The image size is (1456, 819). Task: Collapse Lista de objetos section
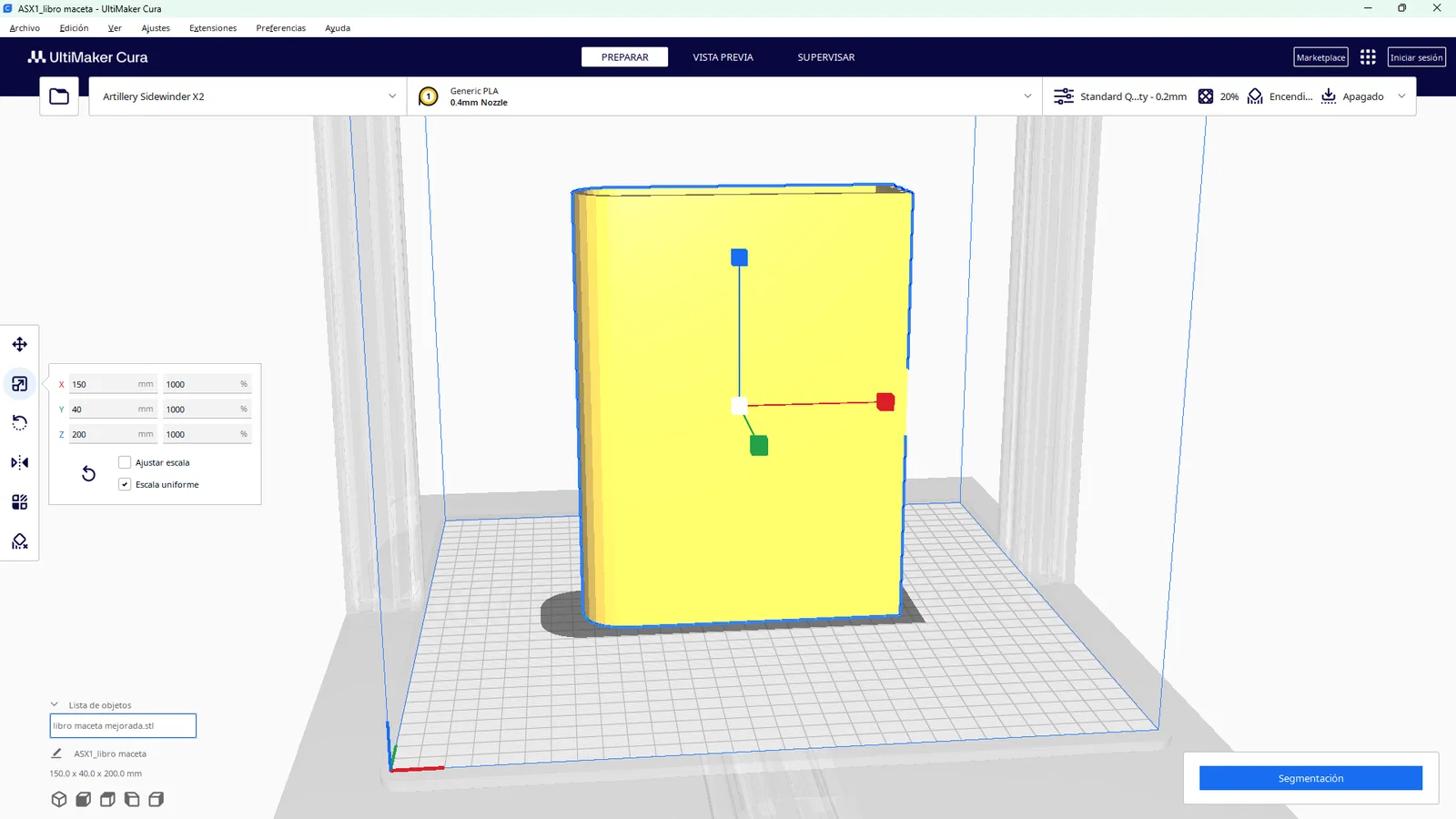tap(55, 704)
